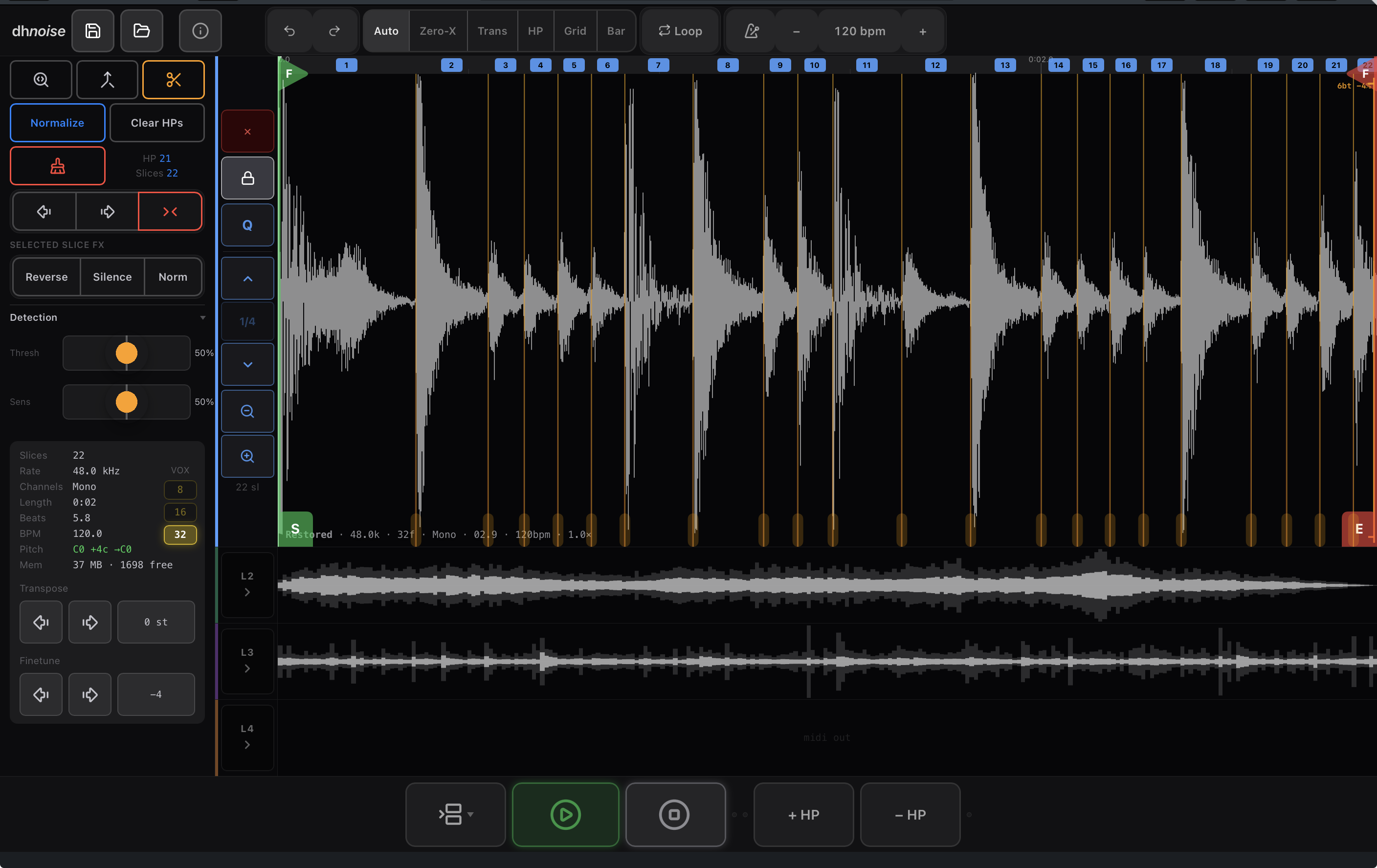Click the down chevron below 1/4

point(247,364)
